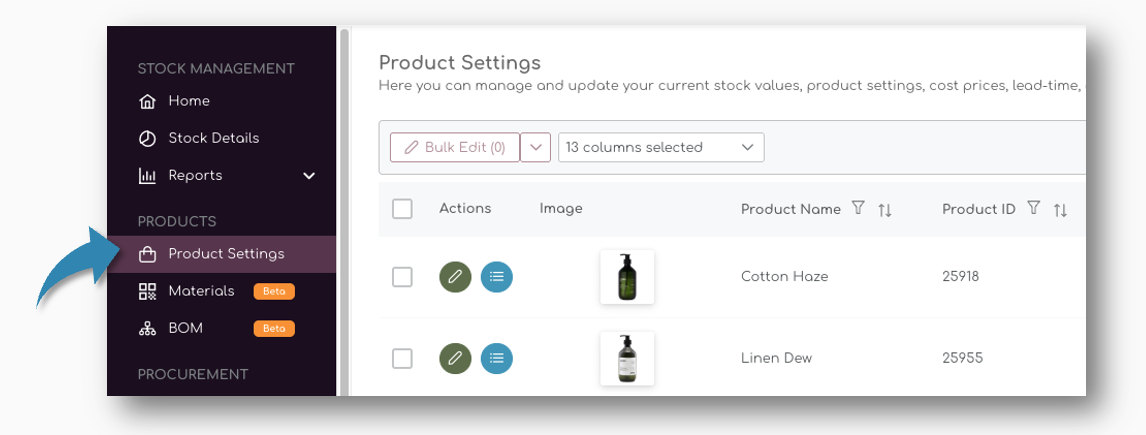
Task: Open the Bulk Edit dropdown arrow
Action: pos(536,147)
